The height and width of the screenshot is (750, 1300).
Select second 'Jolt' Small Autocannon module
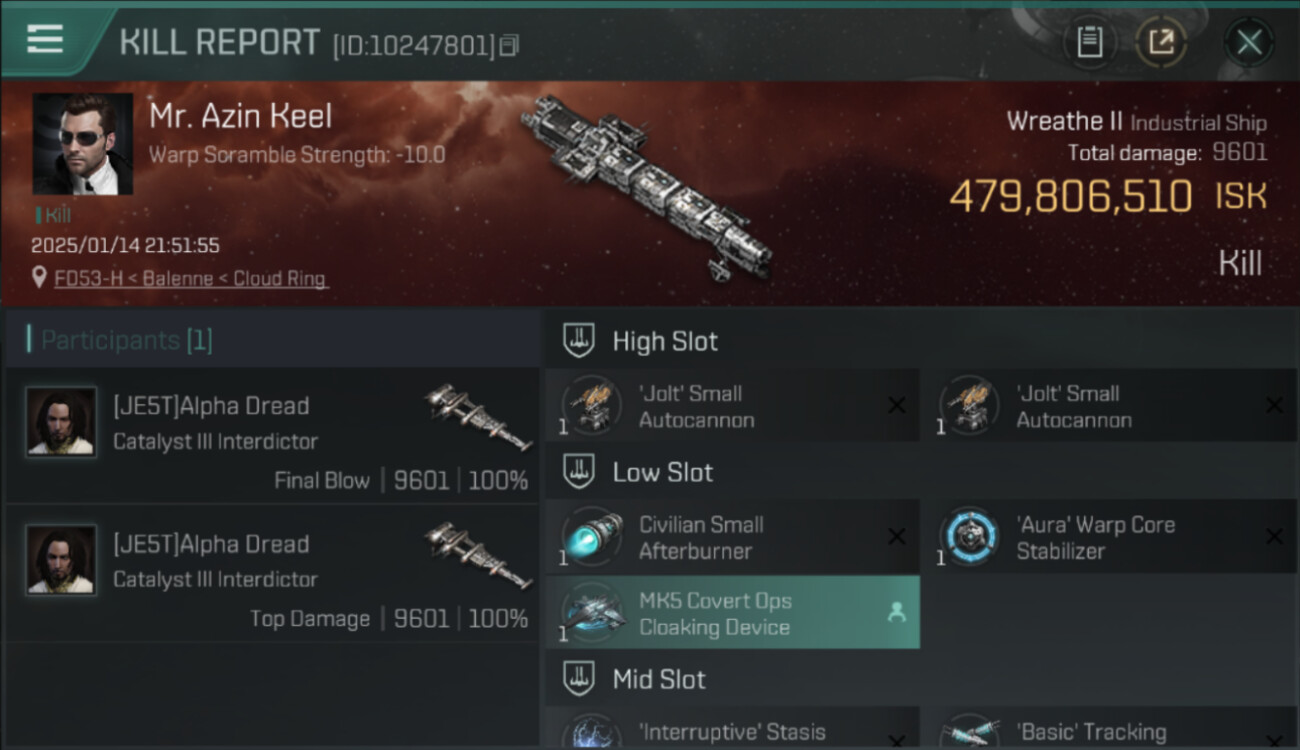1110,406
